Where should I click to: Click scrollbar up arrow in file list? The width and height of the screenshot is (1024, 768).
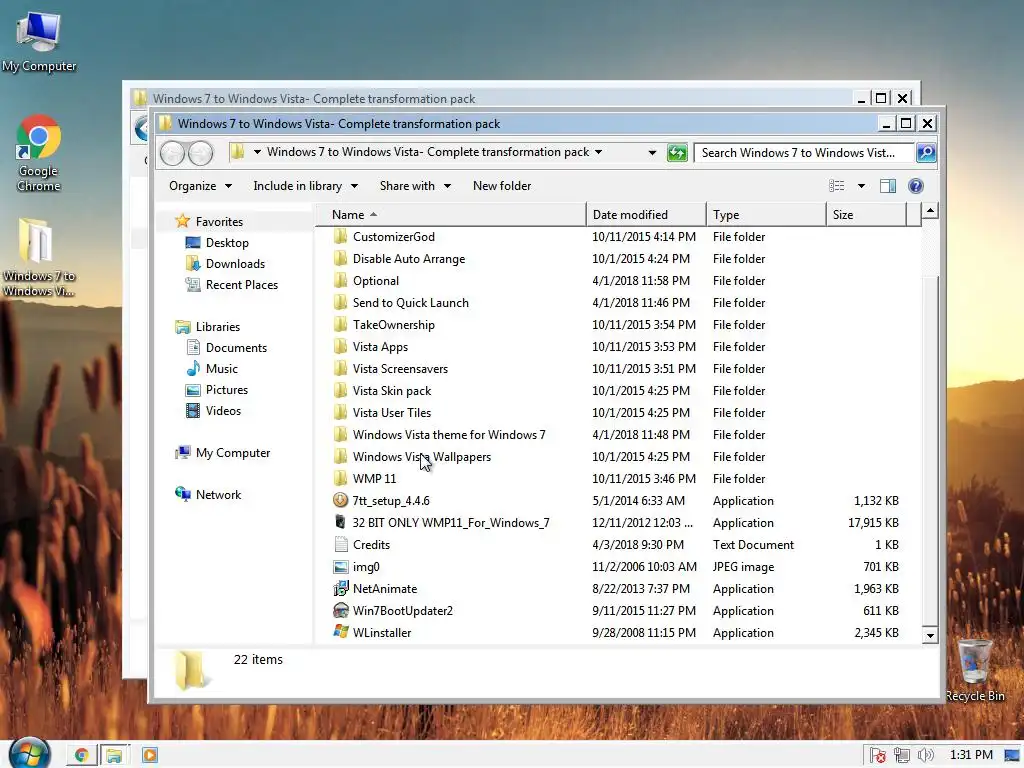930,210
